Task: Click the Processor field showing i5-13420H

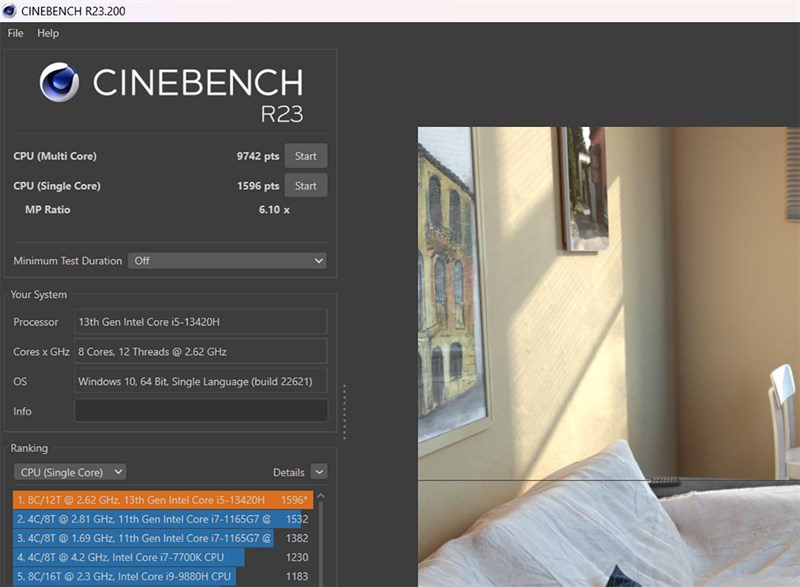Action: (200, 322)
